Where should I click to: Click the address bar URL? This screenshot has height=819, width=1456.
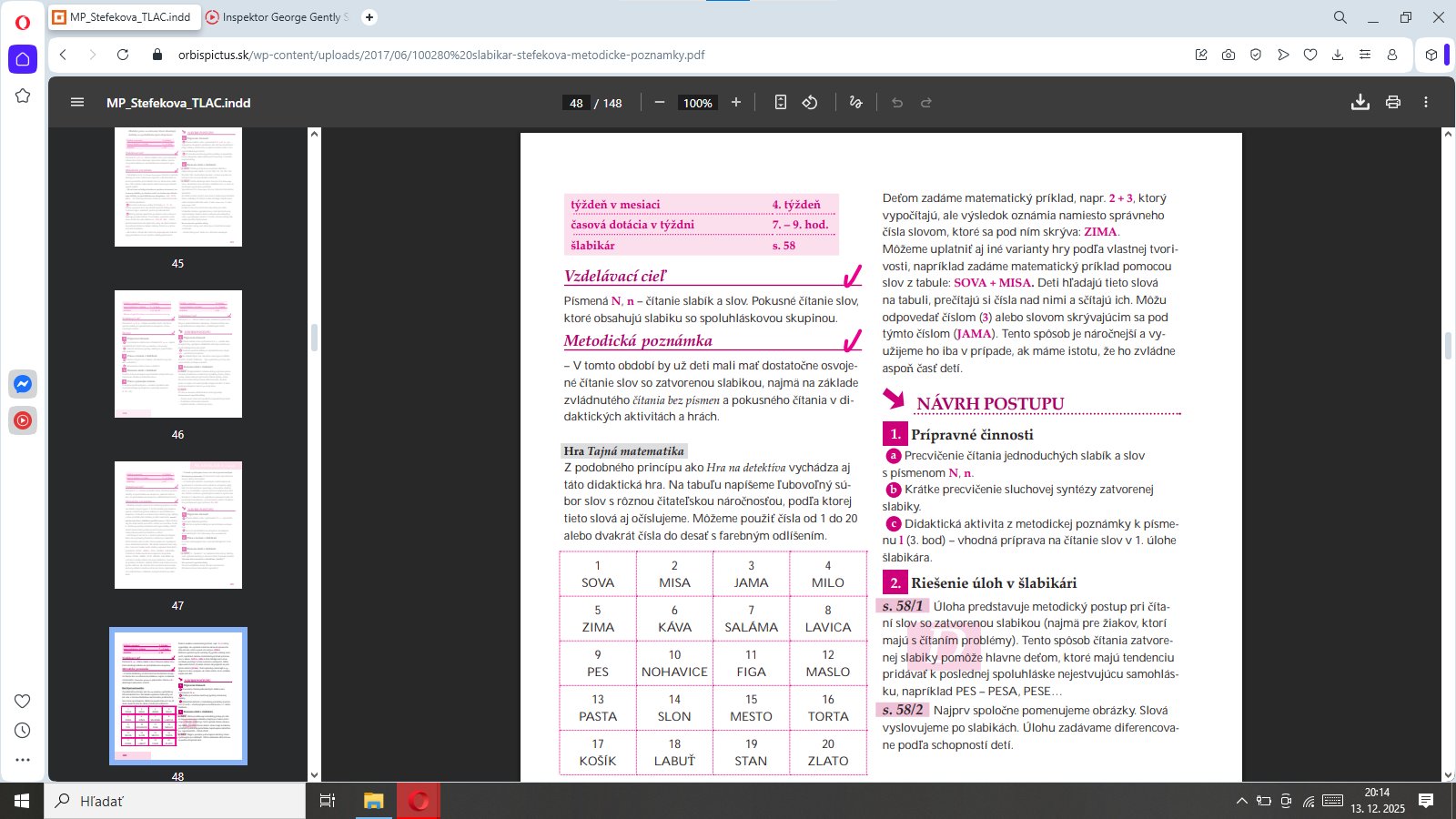(x=441, y=55)
